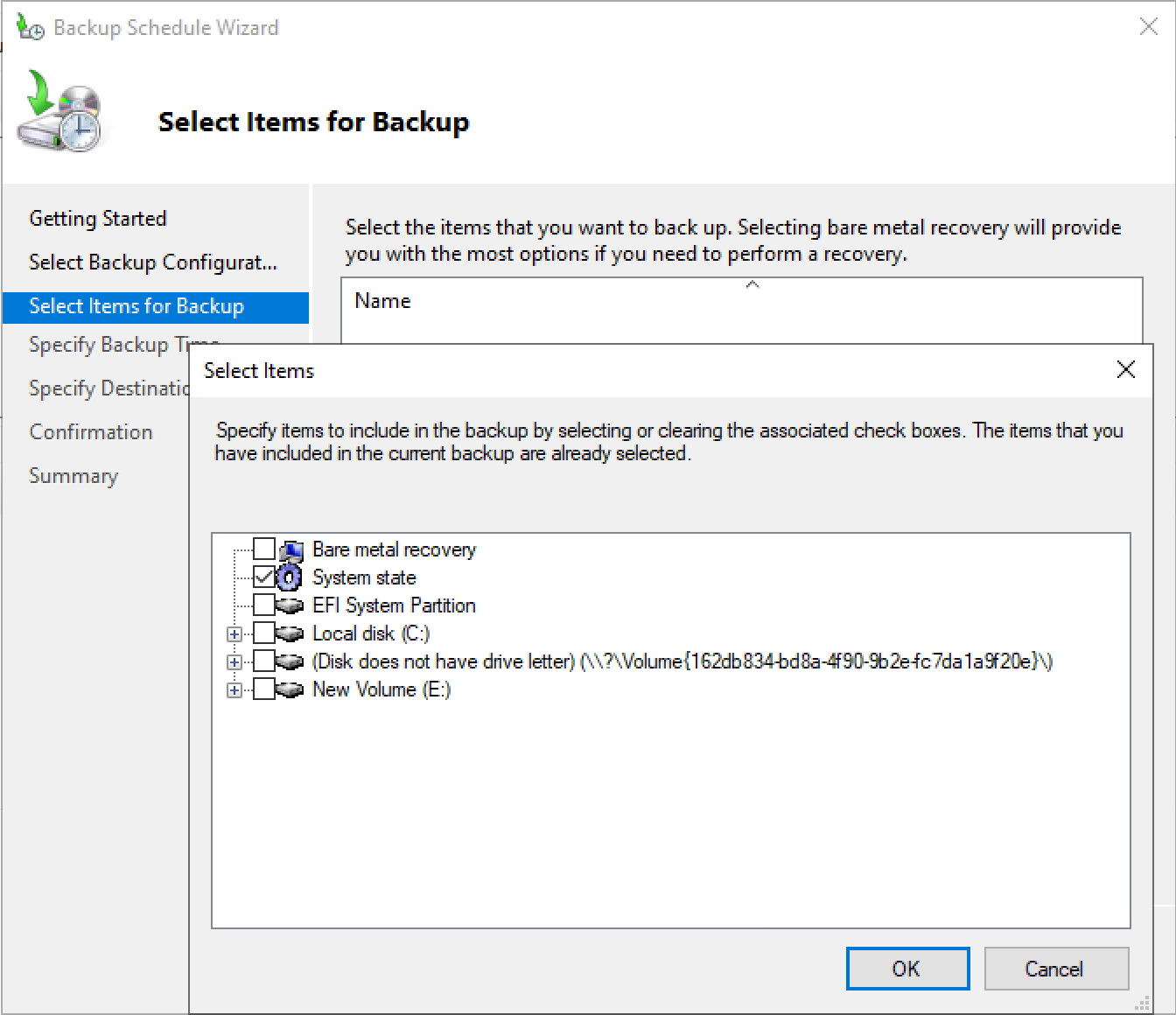This screenshot has height=1015, width=1176.
Task: Uncheck the System state checkbox
Action: click(264, 577)
